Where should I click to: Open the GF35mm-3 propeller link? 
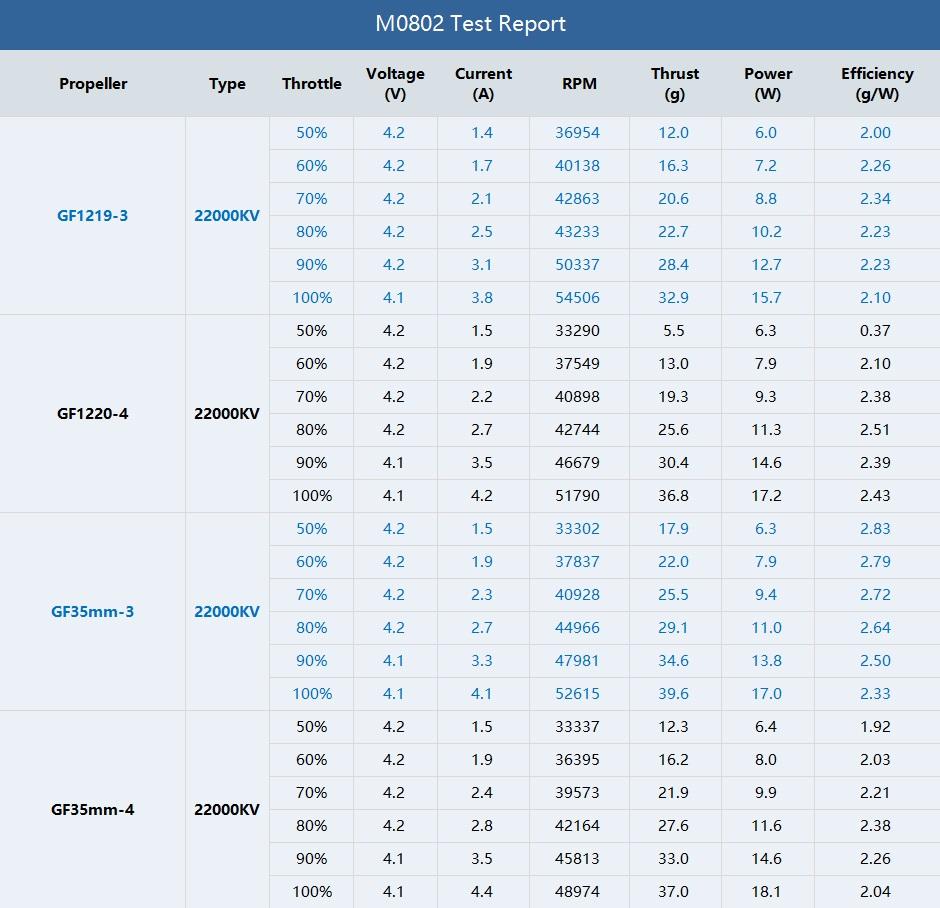tap(93, 611)
